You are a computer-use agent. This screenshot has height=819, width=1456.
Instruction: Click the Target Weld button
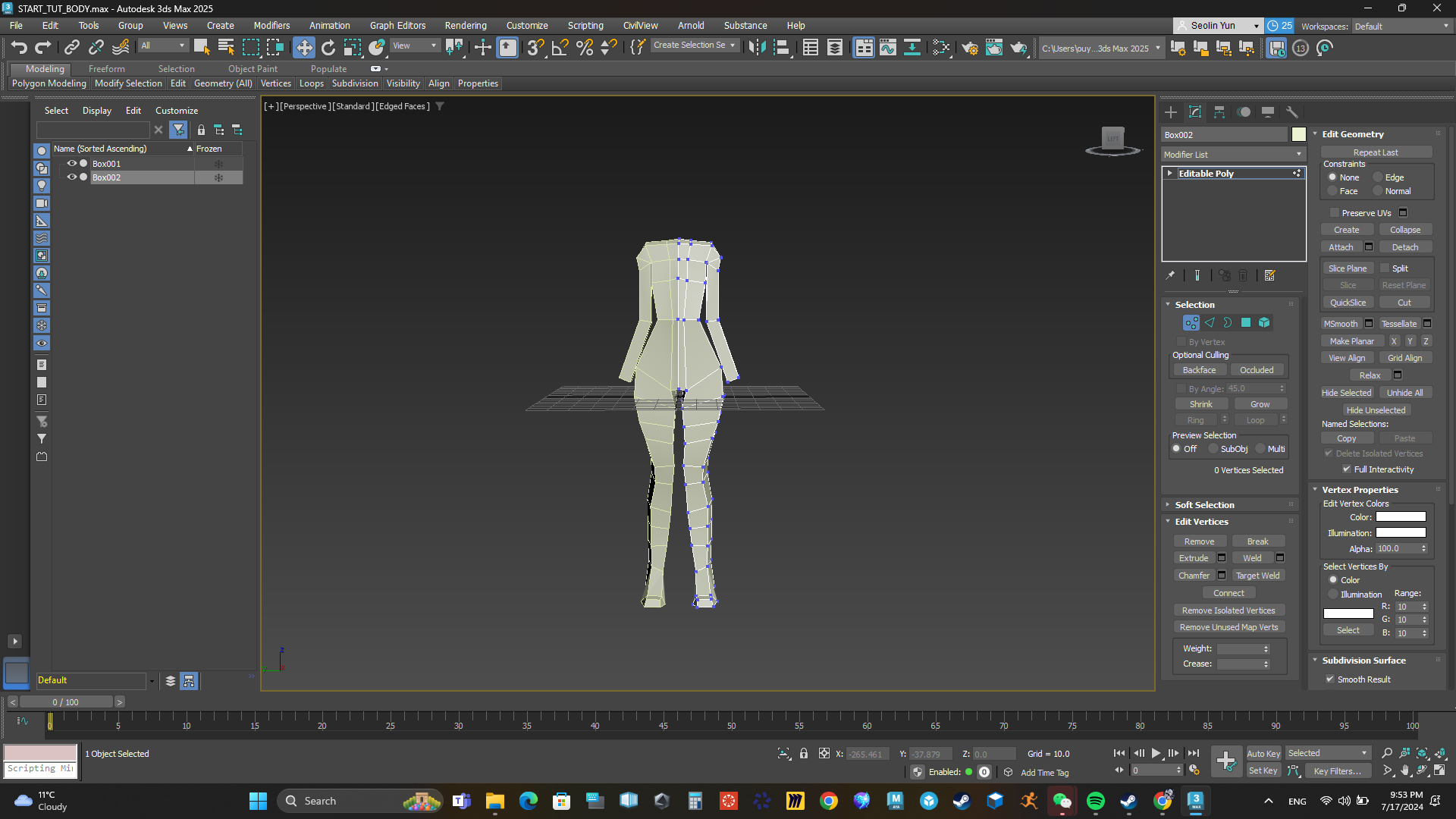1257,576
